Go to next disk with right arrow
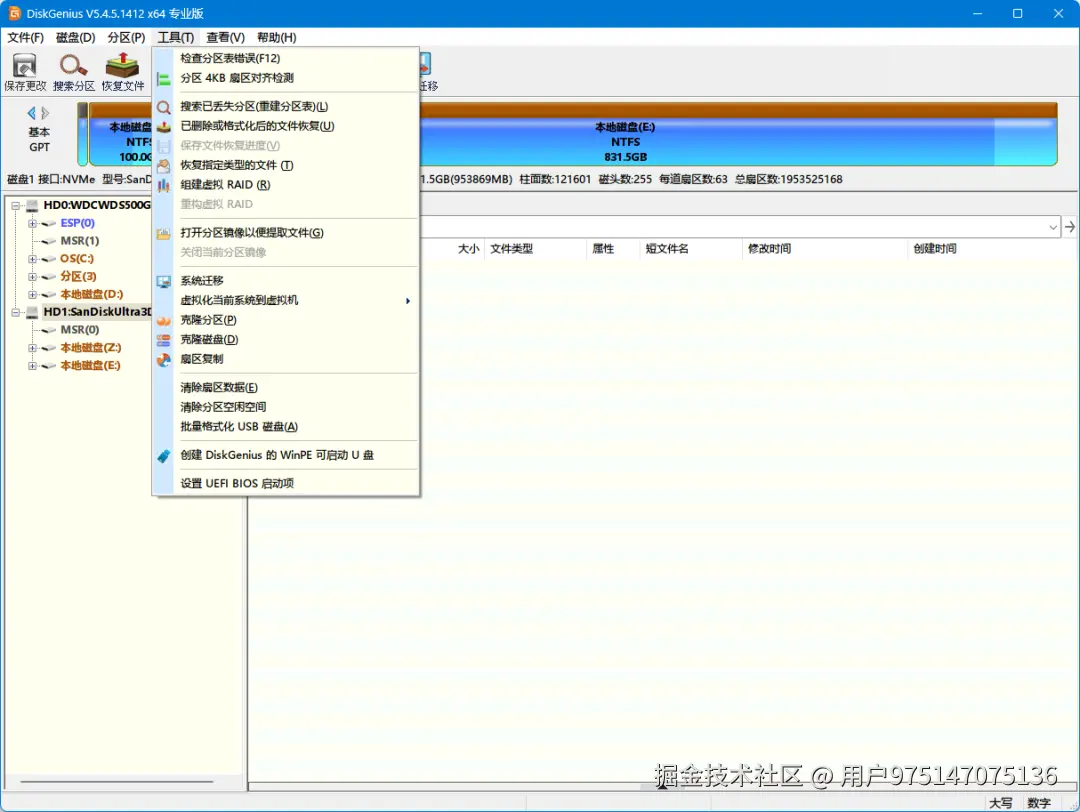 [45, 113]
